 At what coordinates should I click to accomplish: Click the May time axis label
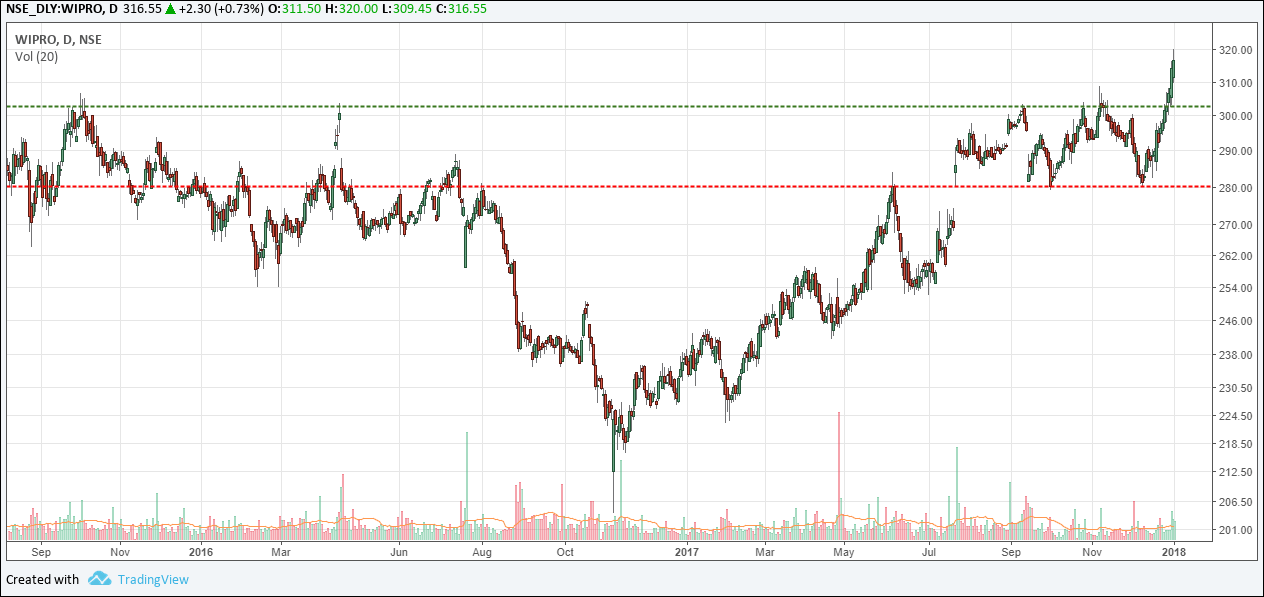pos(845,551)
